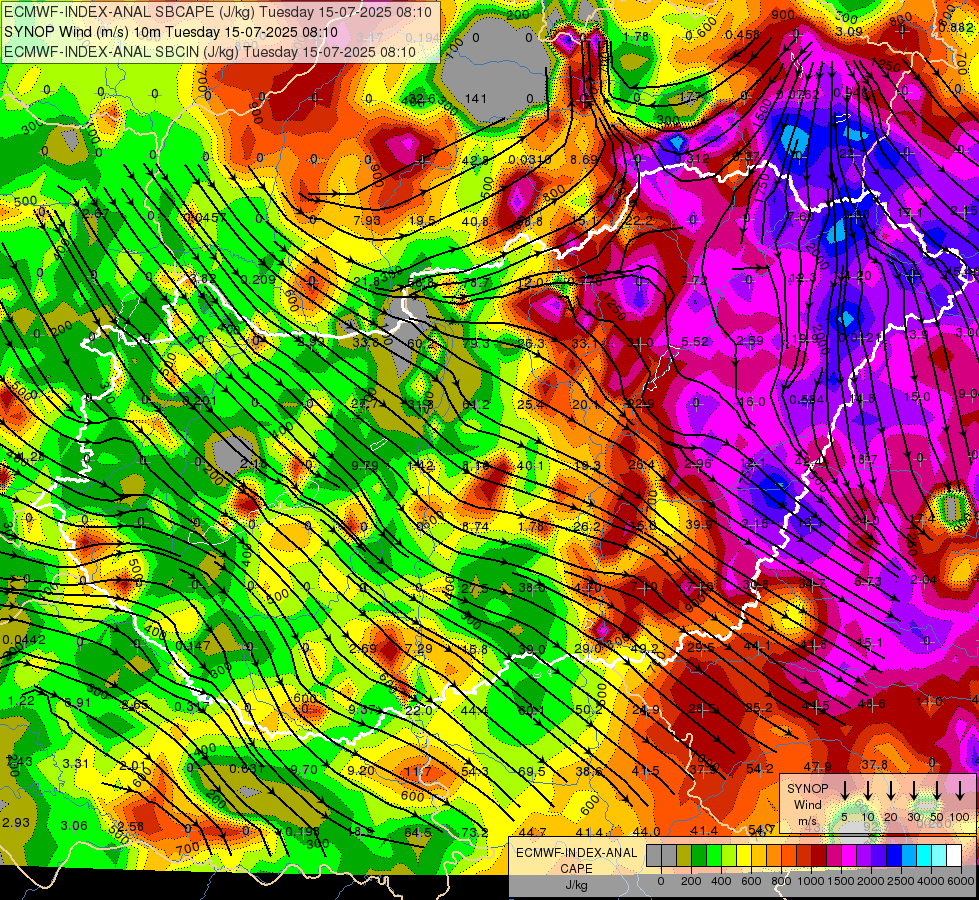Click the map value 0.458
The image size is (979, 900).
(743, 34)
